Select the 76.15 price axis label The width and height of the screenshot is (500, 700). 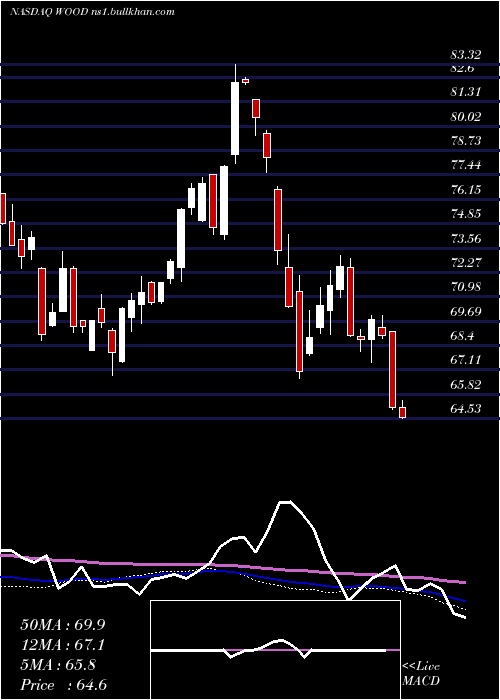(x=466, y=190)
